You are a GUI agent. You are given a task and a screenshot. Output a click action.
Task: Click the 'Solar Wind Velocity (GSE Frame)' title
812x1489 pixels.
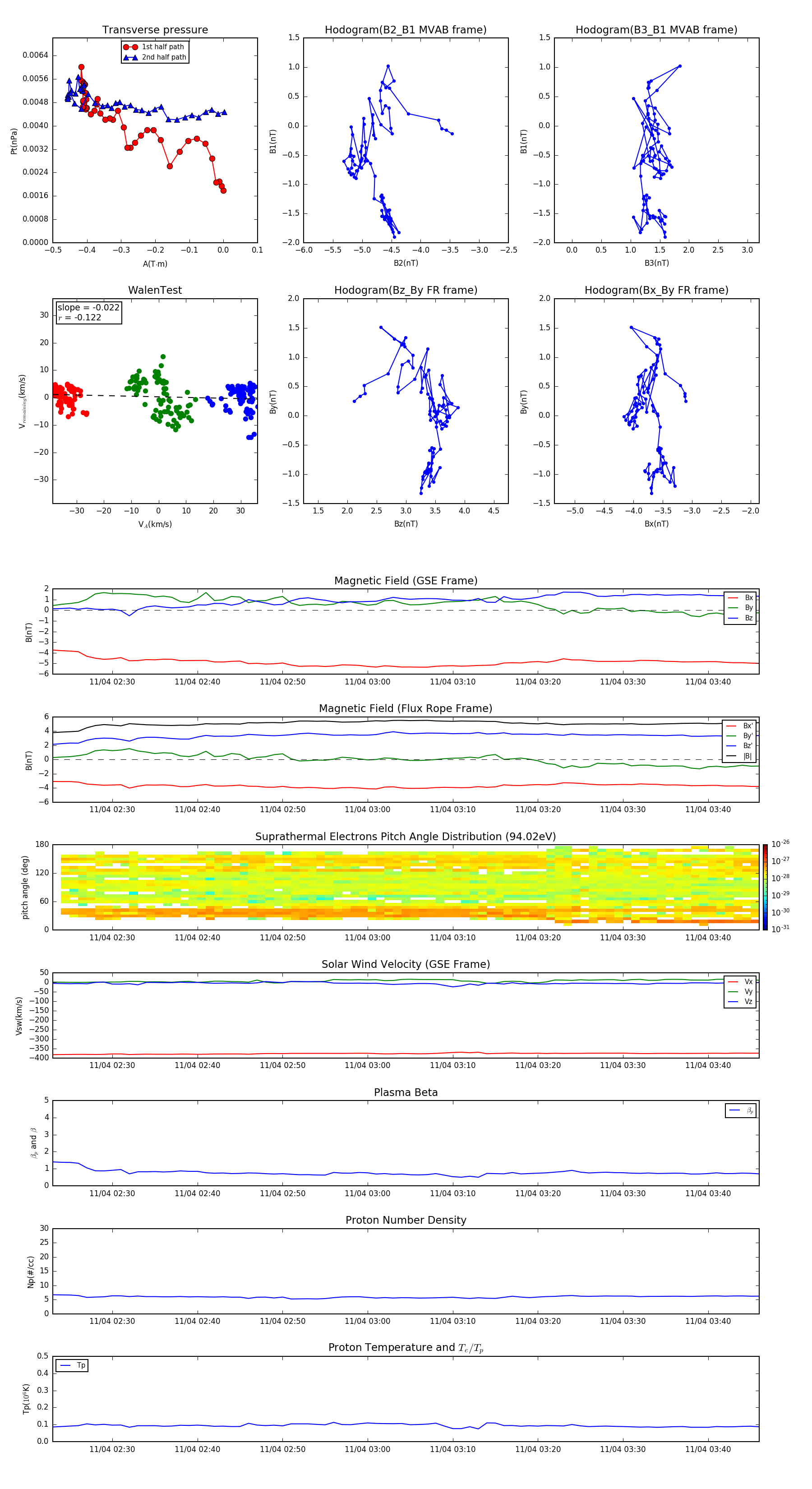(x=406, y=964)
